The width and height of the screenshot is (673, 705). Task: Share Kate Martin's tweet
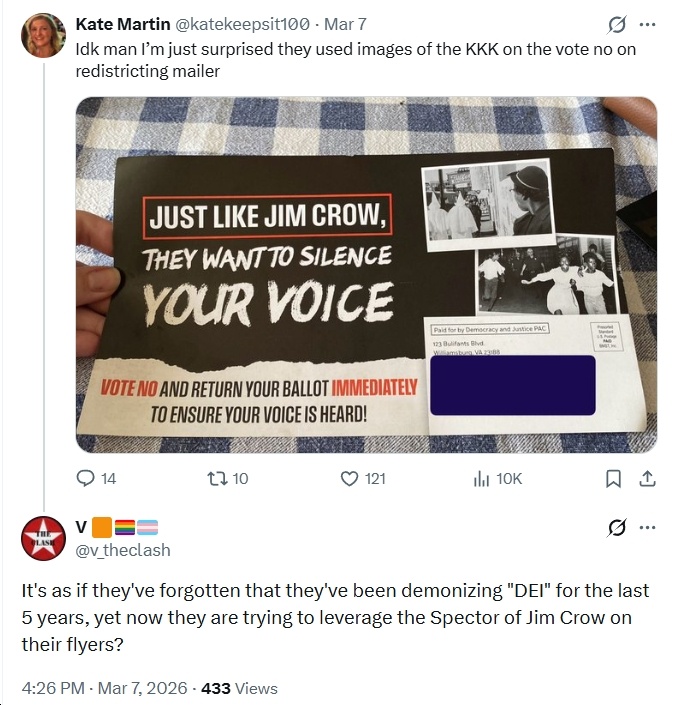pos(647,479)
